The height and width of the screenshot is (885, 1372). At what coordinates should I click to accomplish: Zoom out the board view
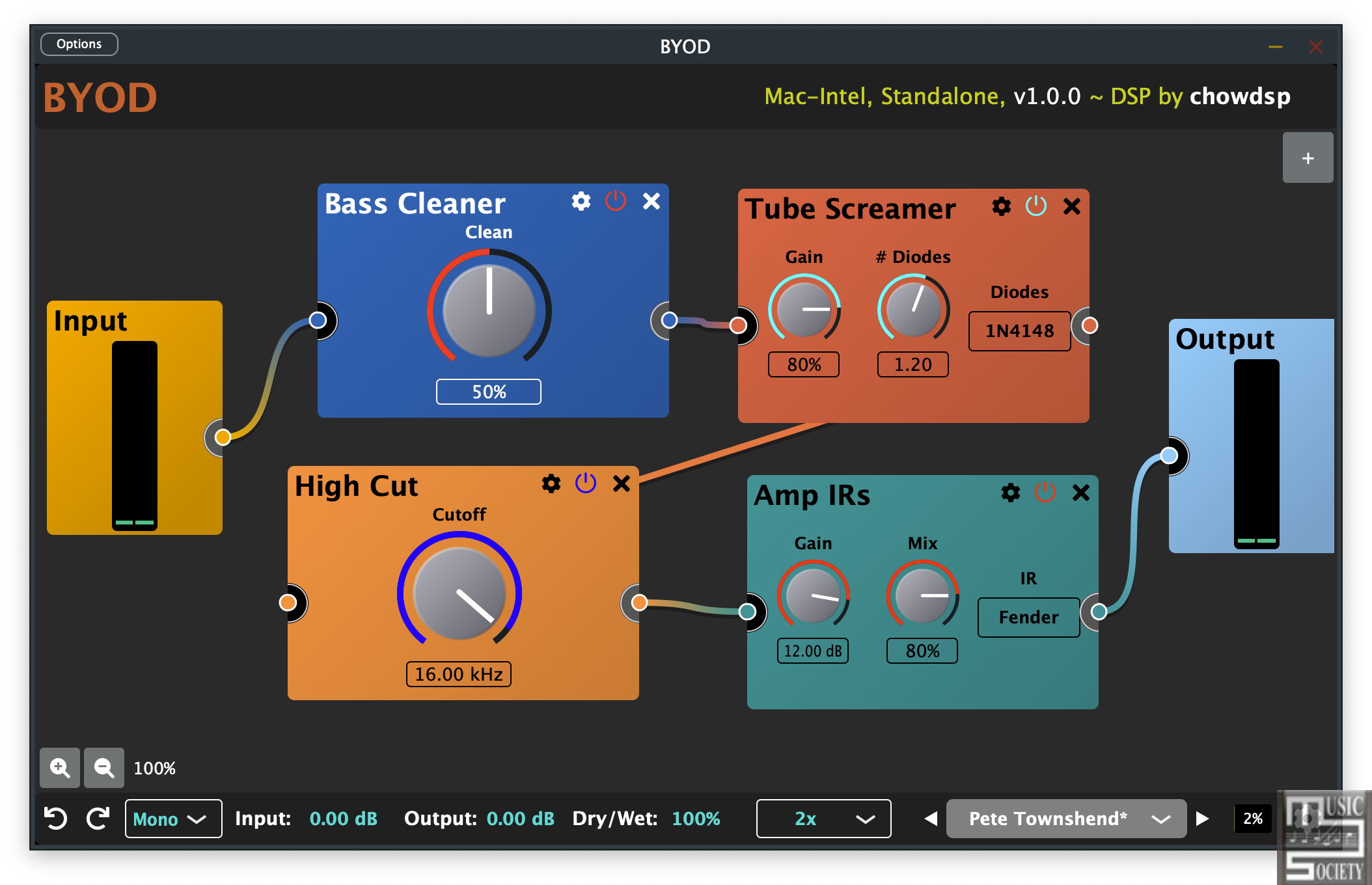pos(104,768)
